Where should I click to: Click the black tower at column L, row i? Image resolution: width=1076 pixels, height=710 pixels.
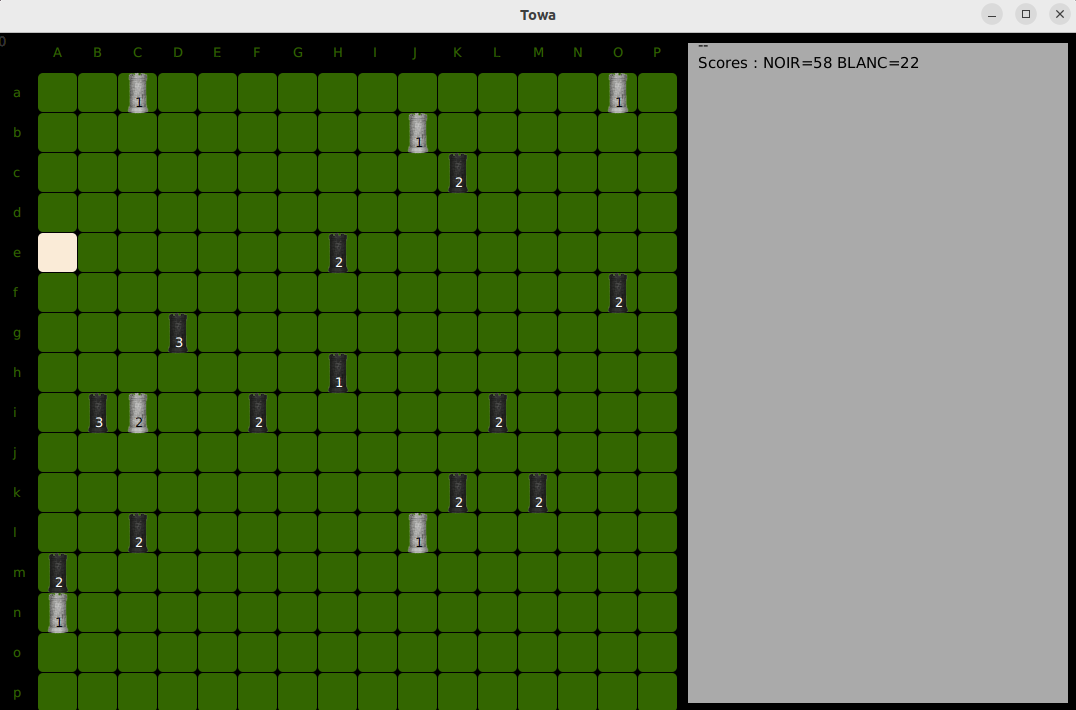[498, 413]
